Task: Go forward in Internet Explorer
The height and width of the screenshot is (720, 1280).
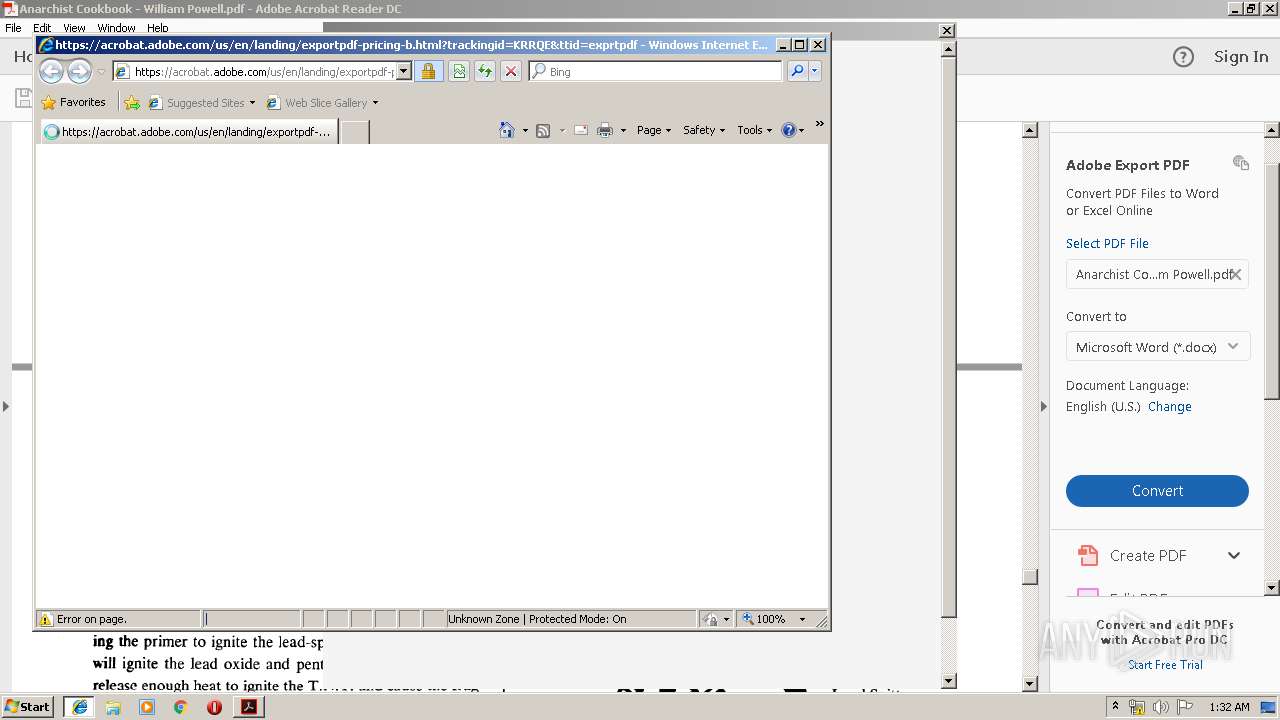Action: pyautogui.click(x=79, y=71)
